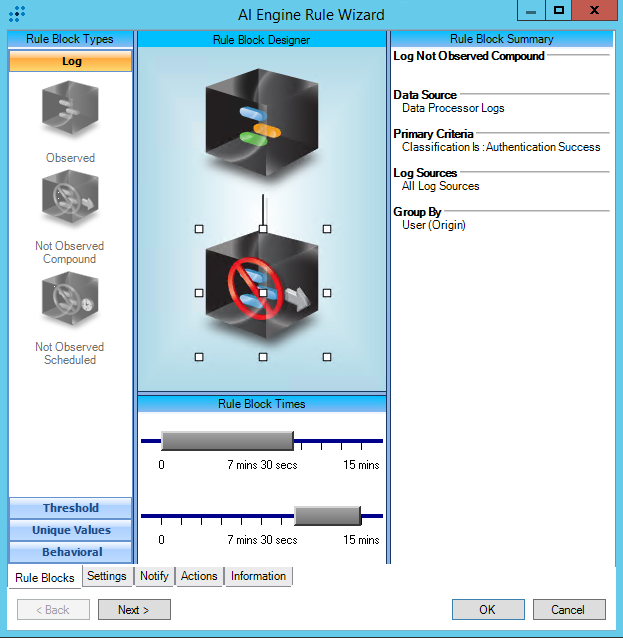Expand the Threshold rule block category
This screenshot has height=638, width=623.
point(71,508)
